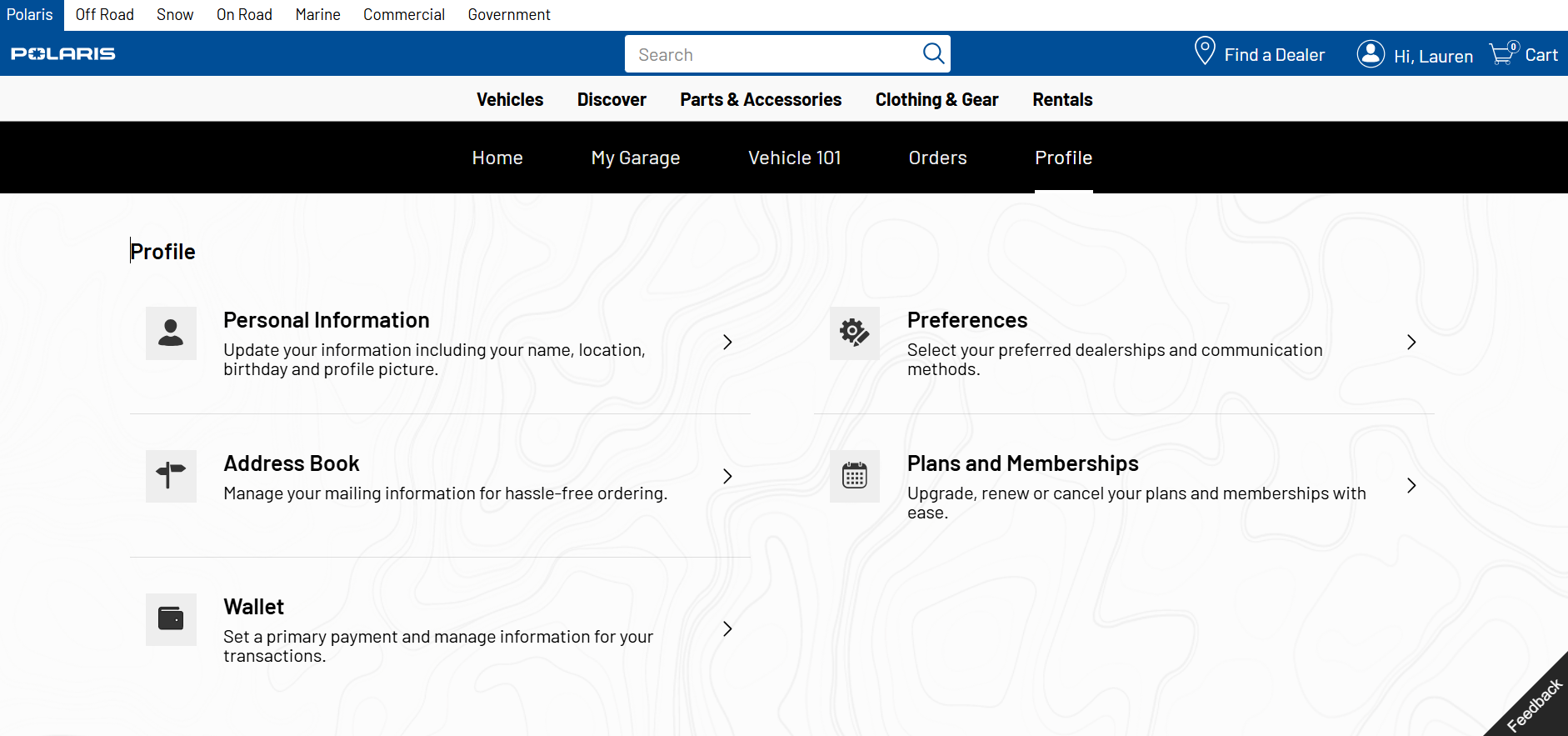This screenshot has width=1568, height=736.
Task: Open the Discover menu
Action: coord(612,99)
